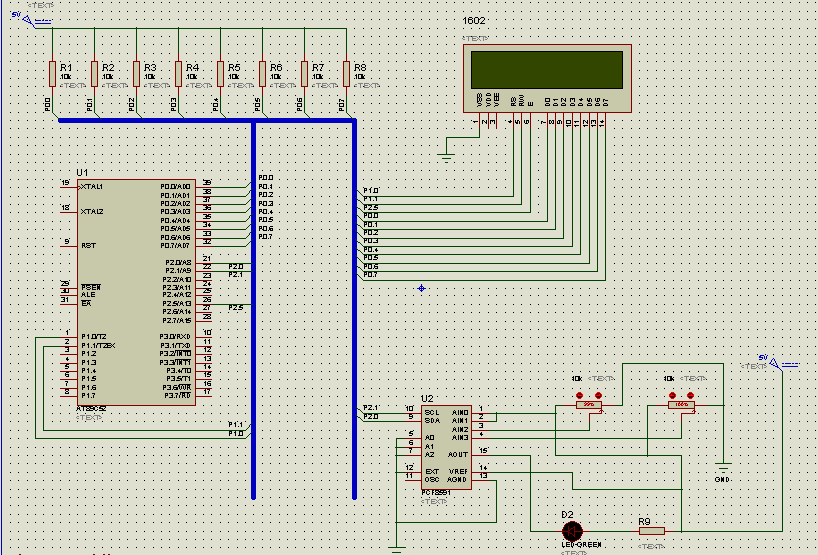
Task: Click the 5V power terminal near the potentiometers
Action: point(780,363)
